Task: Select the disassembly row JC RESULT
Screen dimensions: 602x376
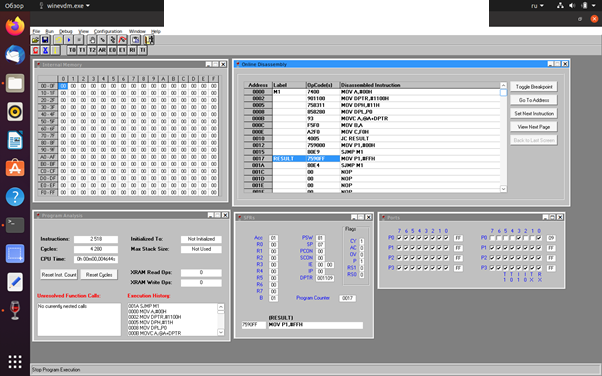Action: point(372,138)
